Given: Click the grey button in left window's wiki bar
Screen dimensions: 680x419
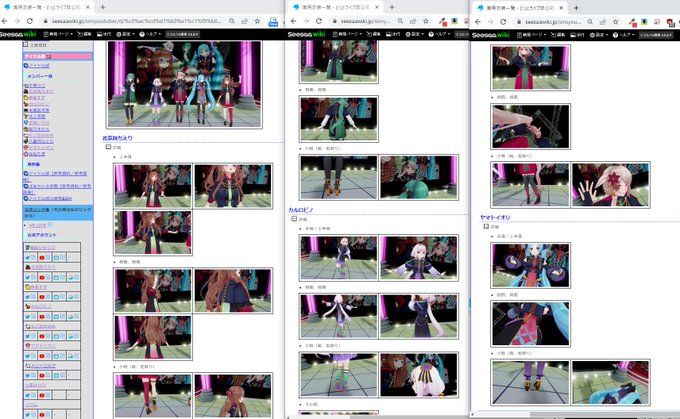Looking at the screenshot, I should (183, 34).
